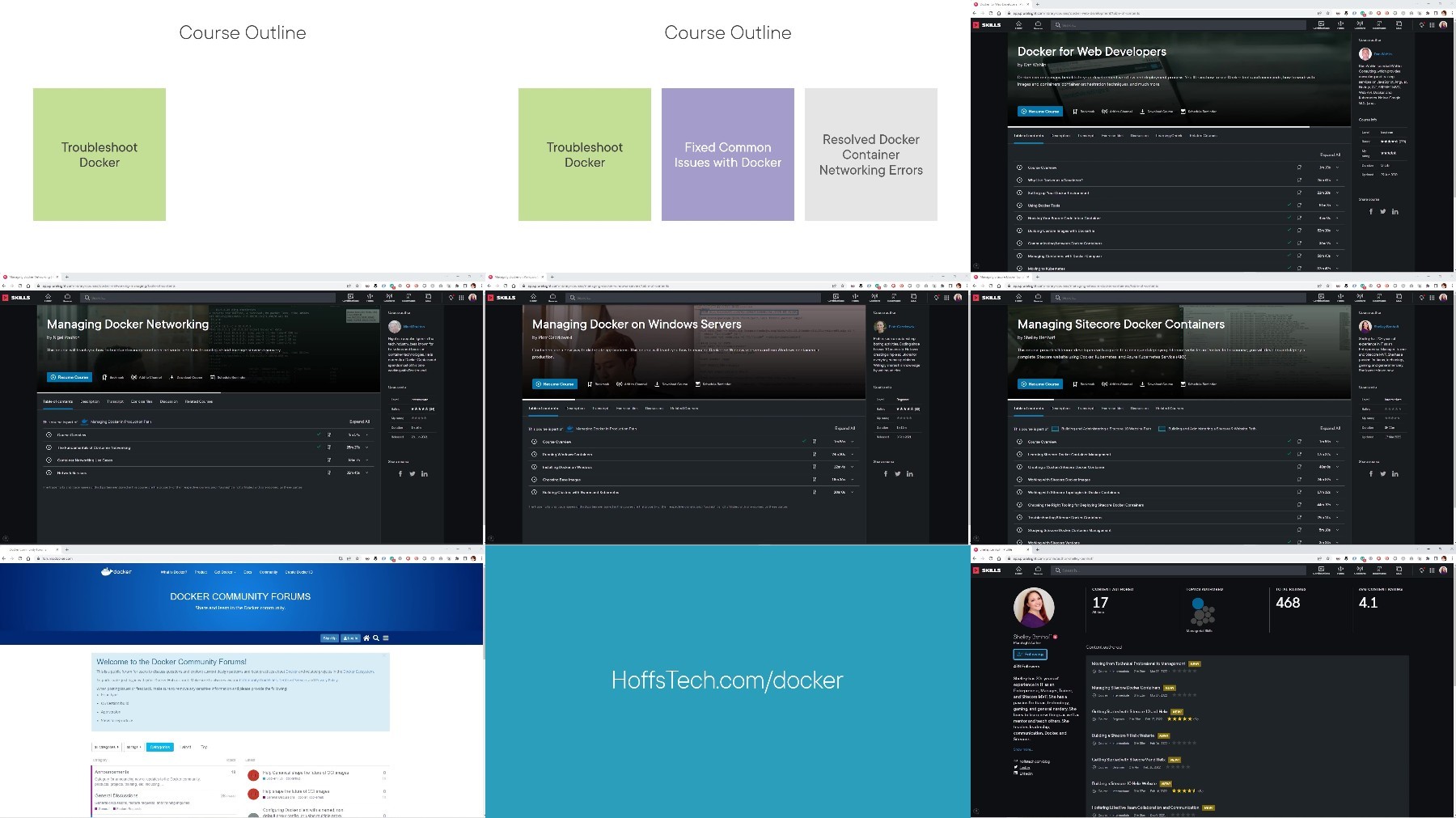This screenshot has width=1456, height=818.
Task: Click Resume Course on Managing Docker on Windows Servers
Action: (x=555, y=384)
